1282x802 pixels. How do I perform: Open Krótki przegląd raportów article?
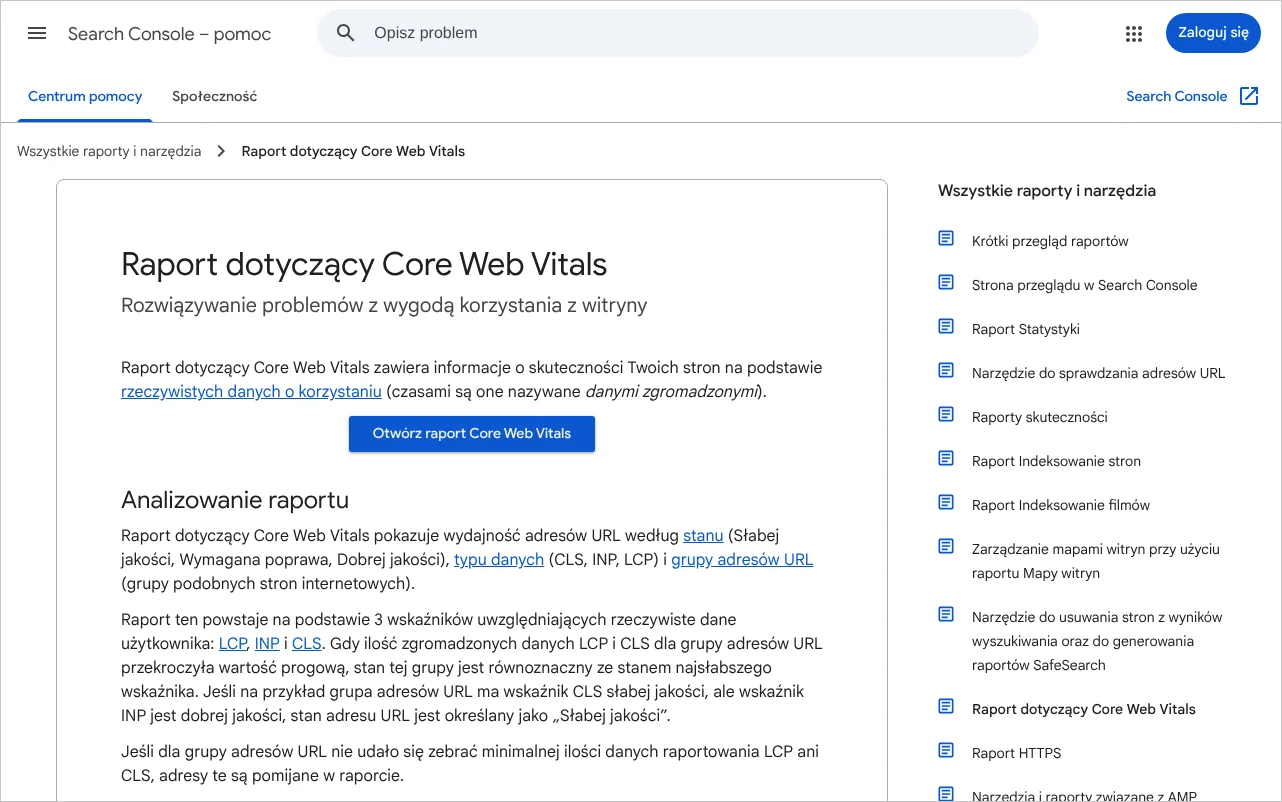[1050, 241]
